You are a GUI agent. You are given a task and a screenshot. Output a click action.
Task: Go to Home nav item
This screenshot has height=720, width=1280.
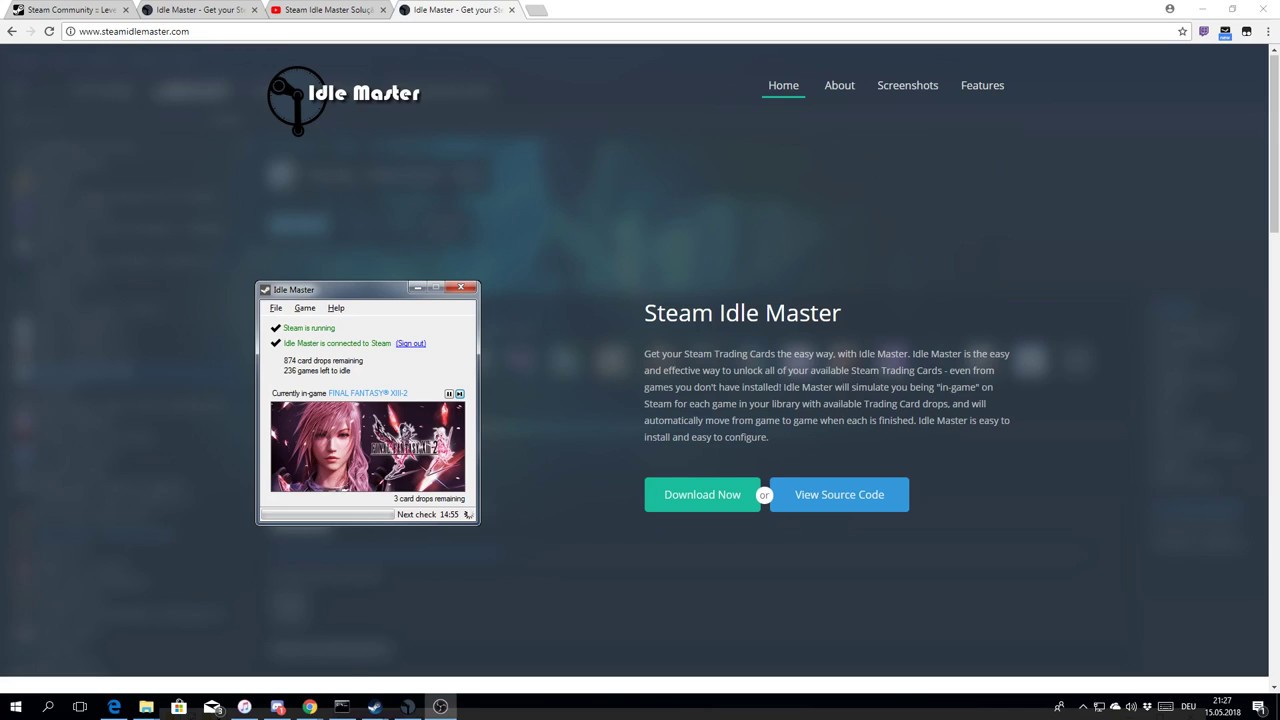(783, 85)
